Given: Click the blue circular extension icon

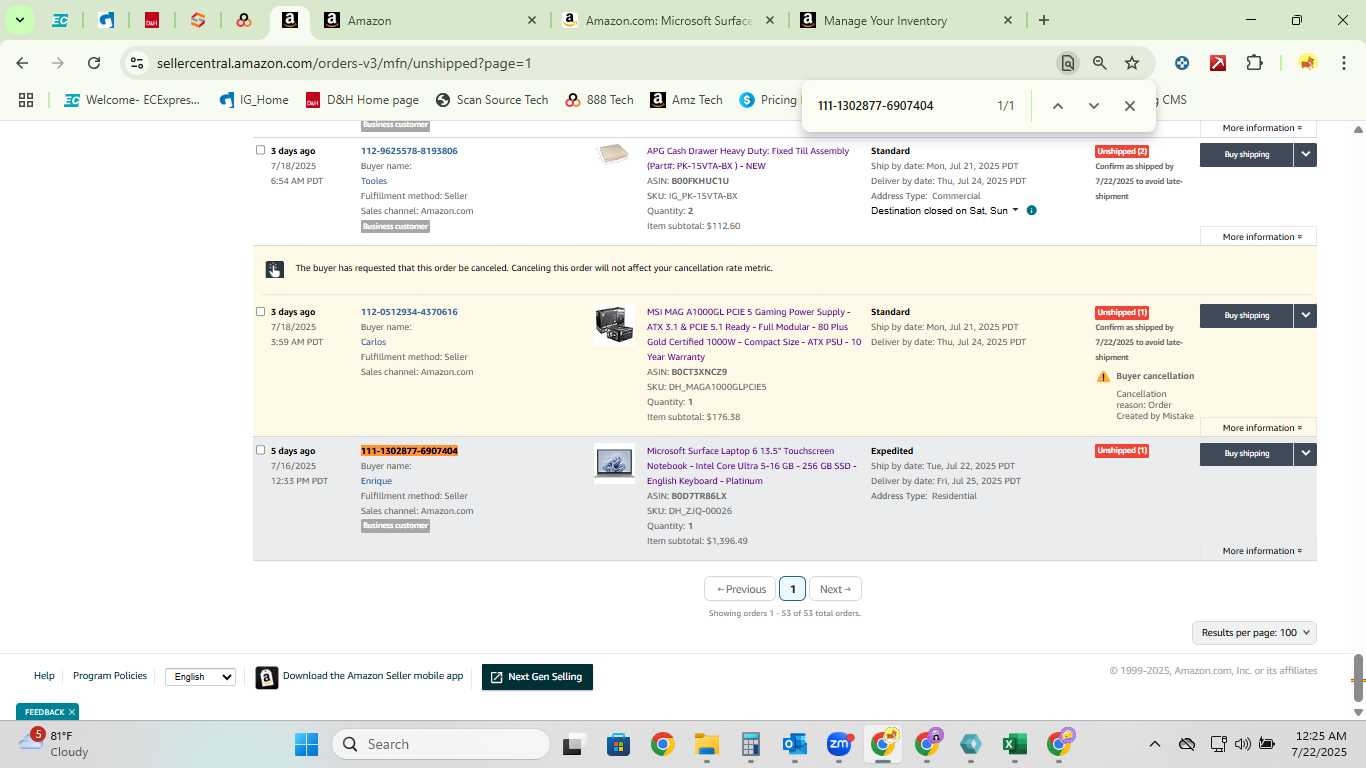Looking at the screenshot, I should [x=1182, y=63].
